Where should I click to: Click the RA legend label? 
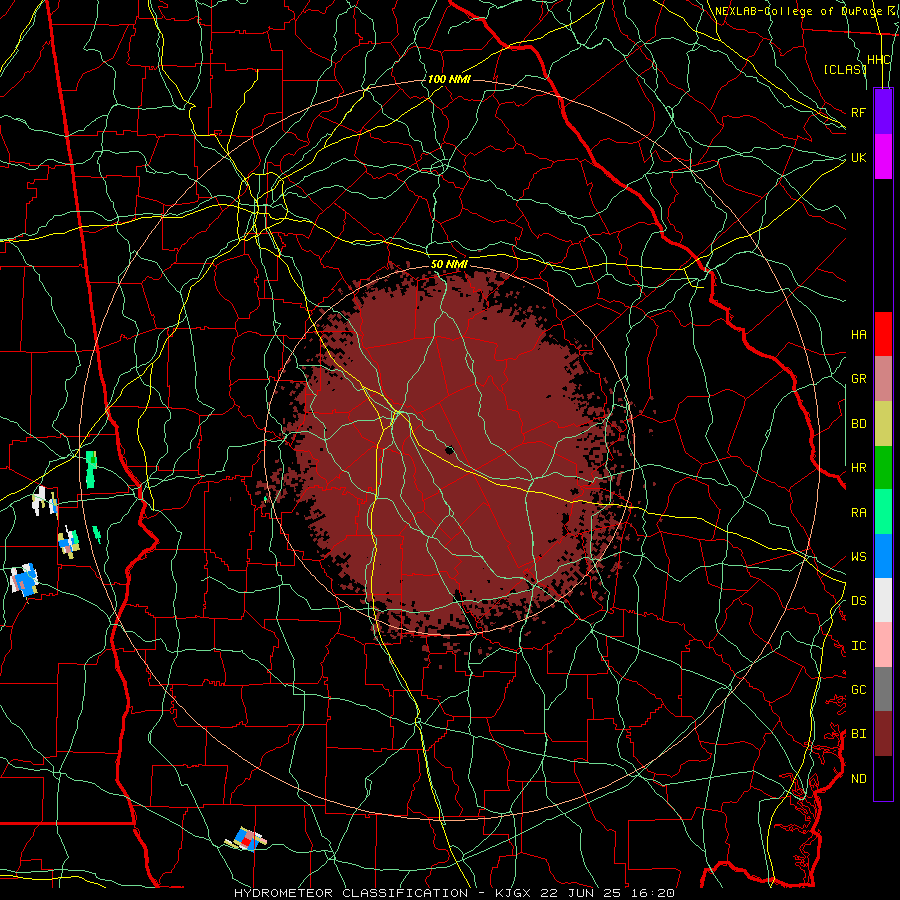858,513
